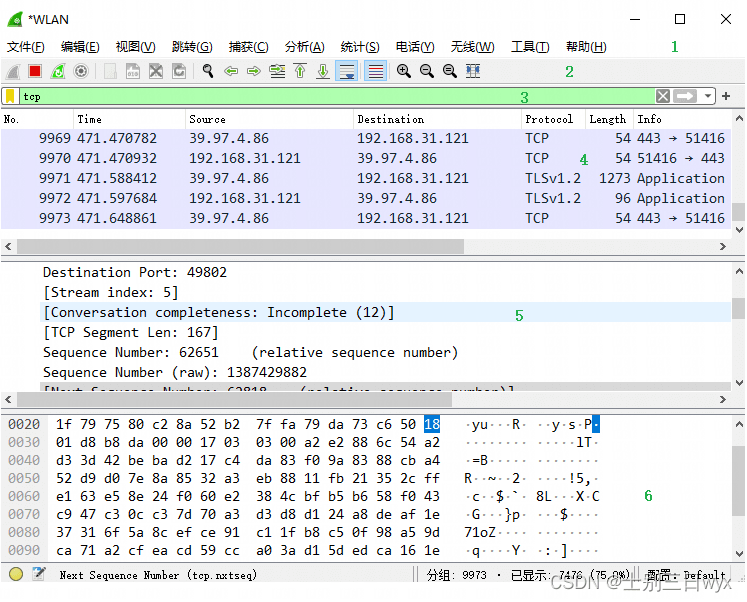
Task: Go forward in packet history
Action: [254, 71]
